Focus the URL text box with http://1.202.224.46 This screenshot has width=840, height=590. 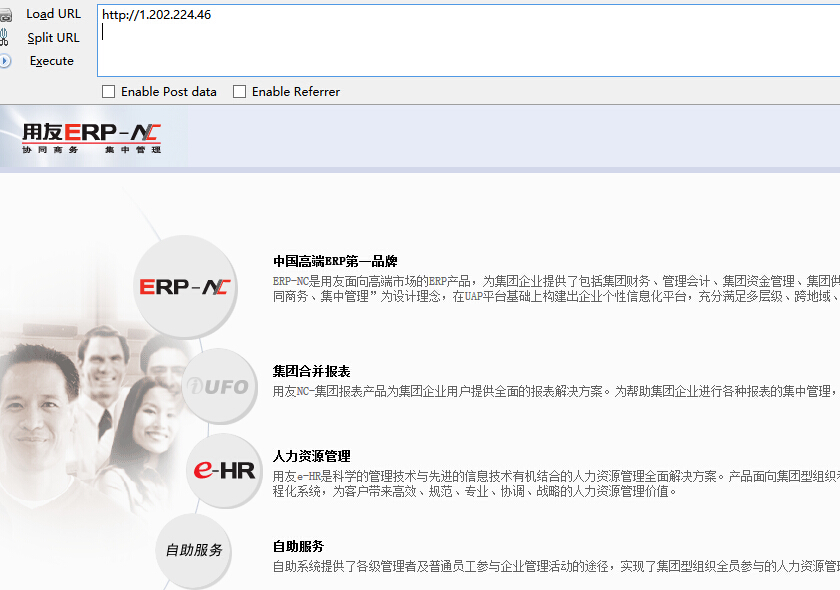468,40
